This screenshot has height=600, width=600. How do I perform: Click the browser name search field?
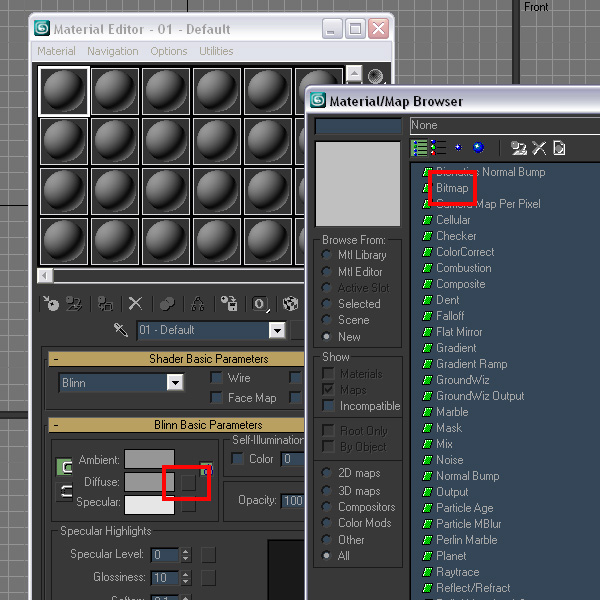click(x=358, y=126)
